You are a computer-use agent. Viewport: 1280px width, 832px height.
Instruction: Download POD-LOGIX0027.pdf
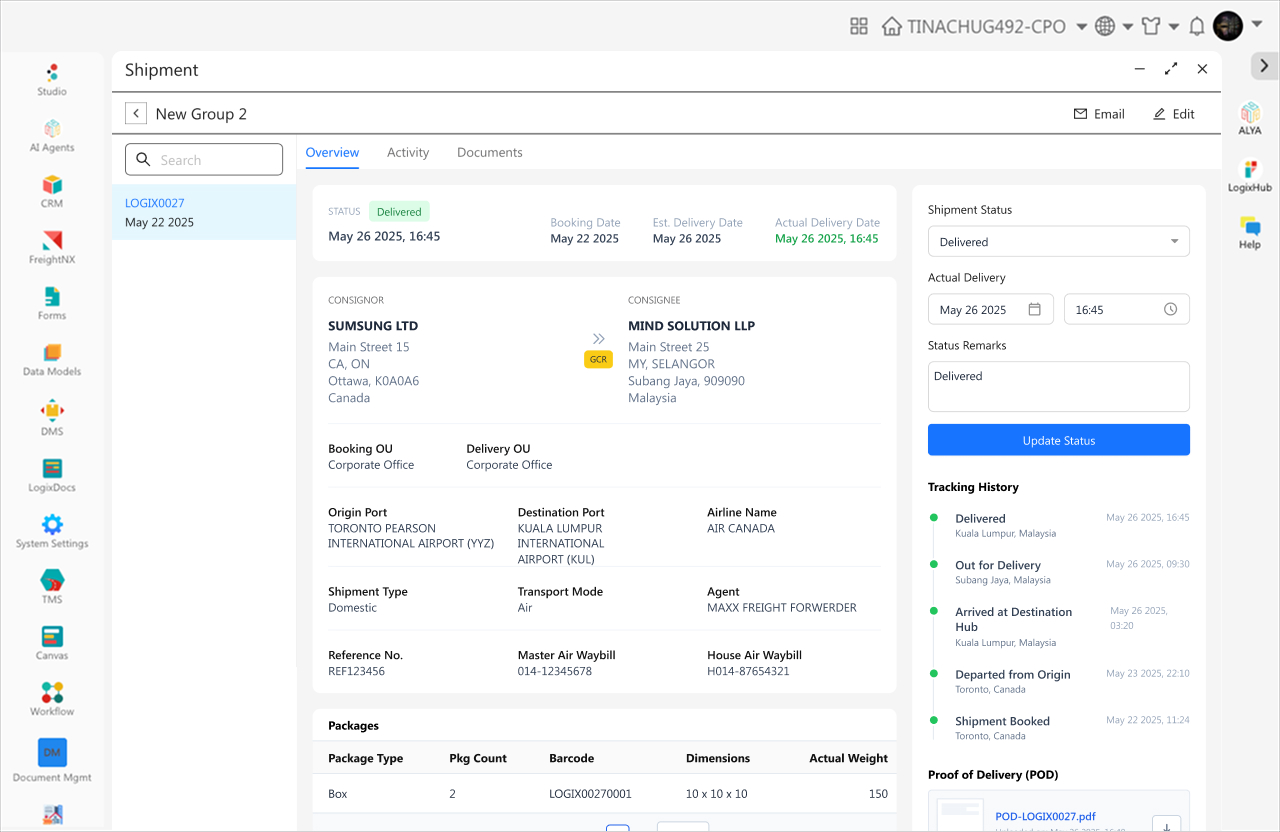(x=1166, y=827)
